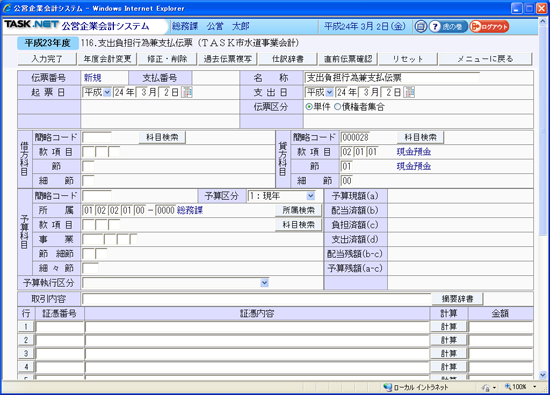Image resolution: width=550 pixels, height=395 pixels.
Task: Click the ローカル イントラネット zone indicator
Action: [416, 387]
